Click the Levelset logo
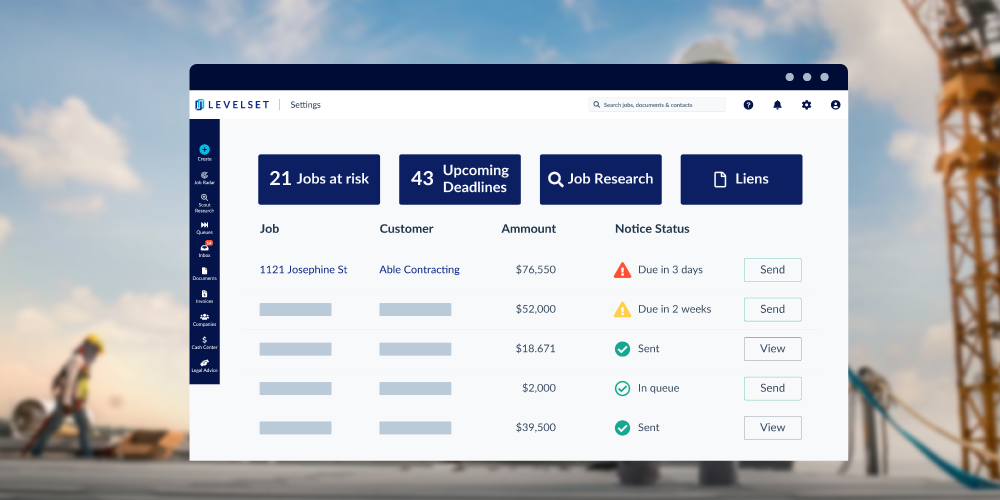 pos(232,105)
